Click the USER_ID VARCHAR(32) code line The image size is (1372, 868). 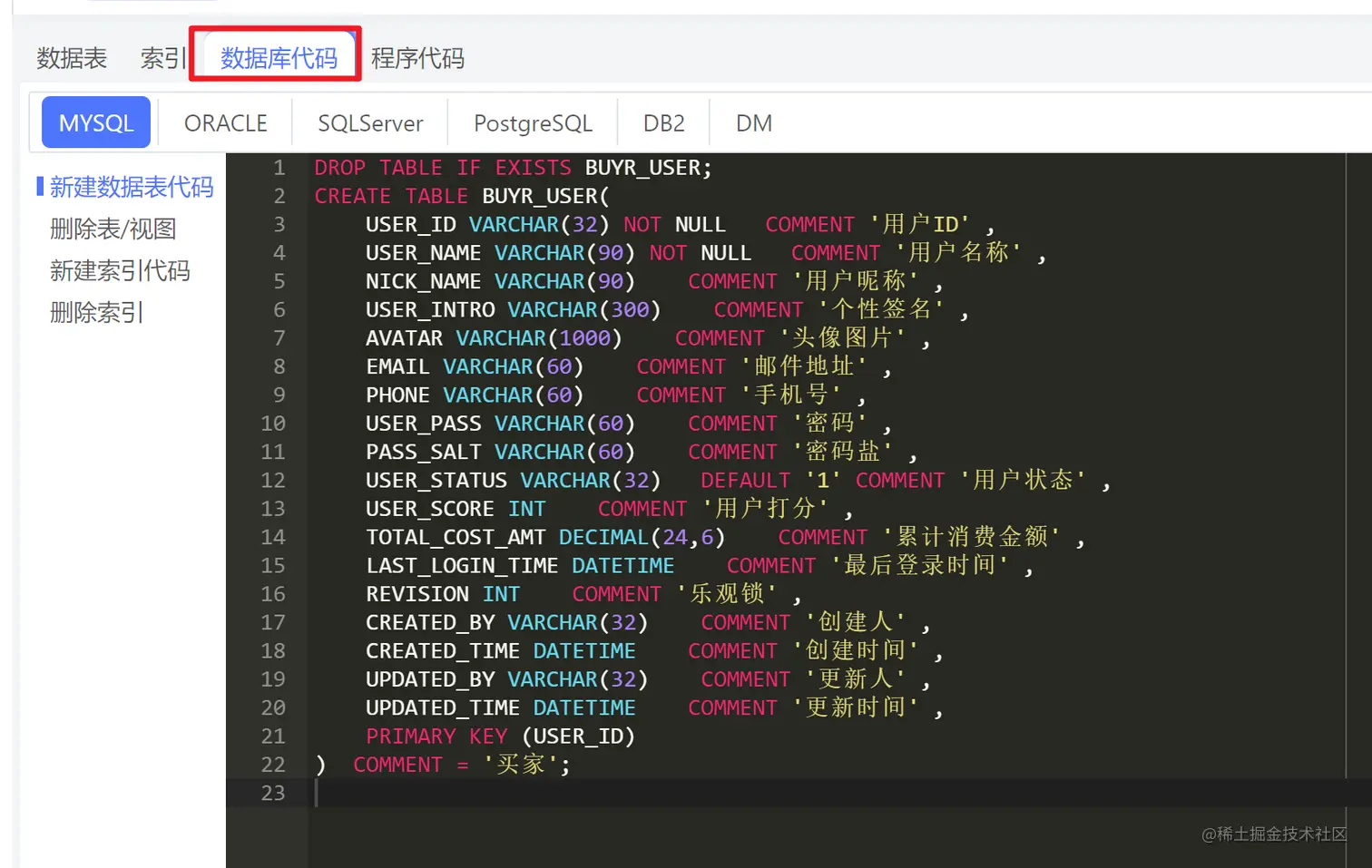tap(681, 224)
